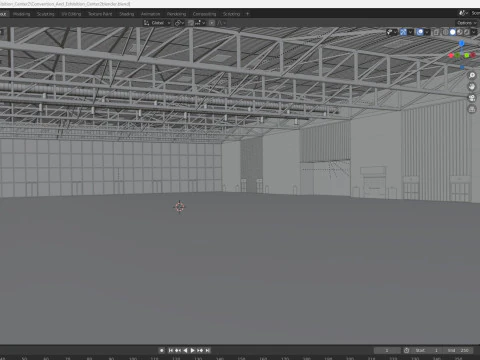Viewport: 480px width, 360px height.
Task: Toggle X-ray mode
Action: click(436, 32)
